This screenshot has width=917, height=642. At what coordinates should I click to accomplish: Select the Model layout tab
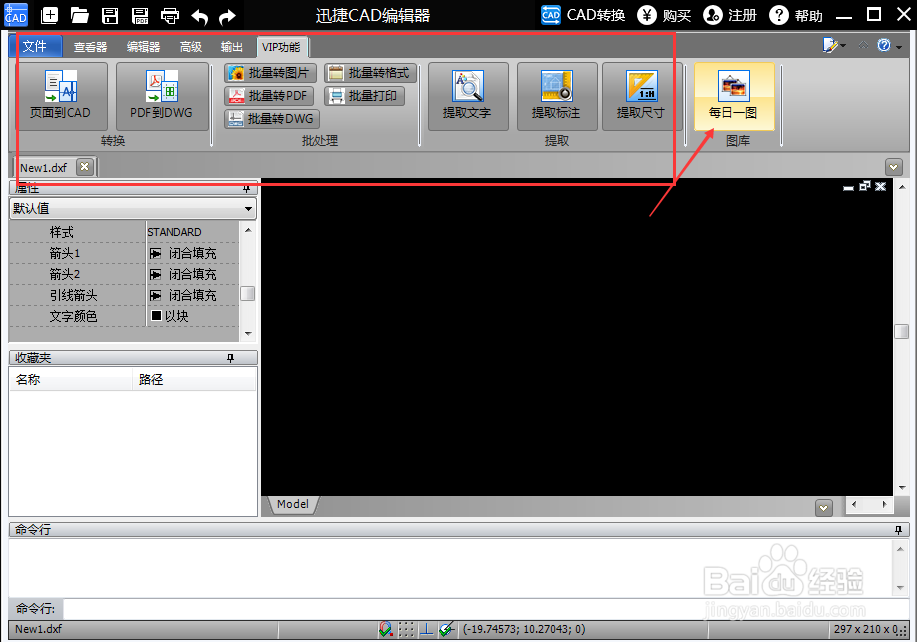(x=293, y=505)
